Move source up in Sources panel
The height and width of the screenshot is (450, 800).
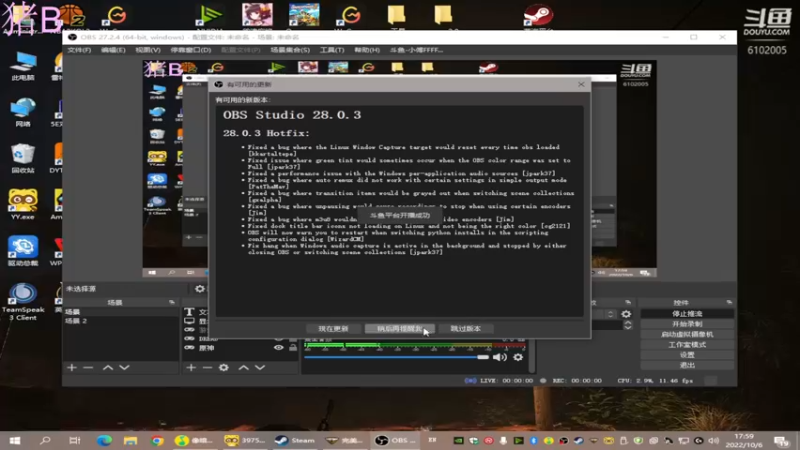coord(243,367)
